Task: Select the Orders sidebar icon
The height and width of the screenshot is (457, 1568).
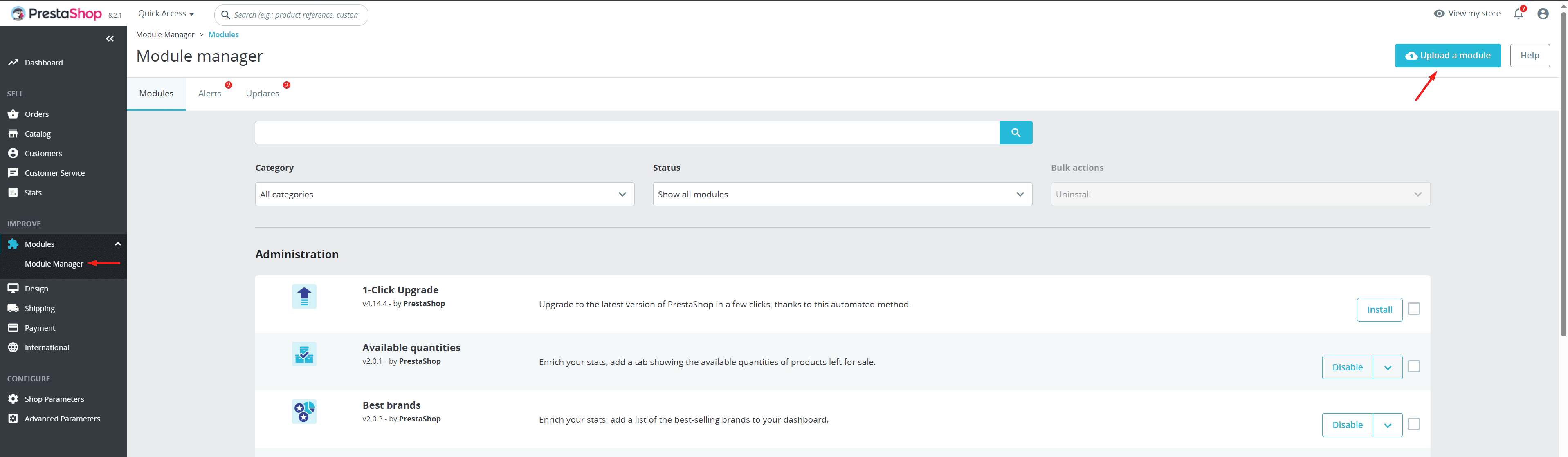Action: (13, 114)
